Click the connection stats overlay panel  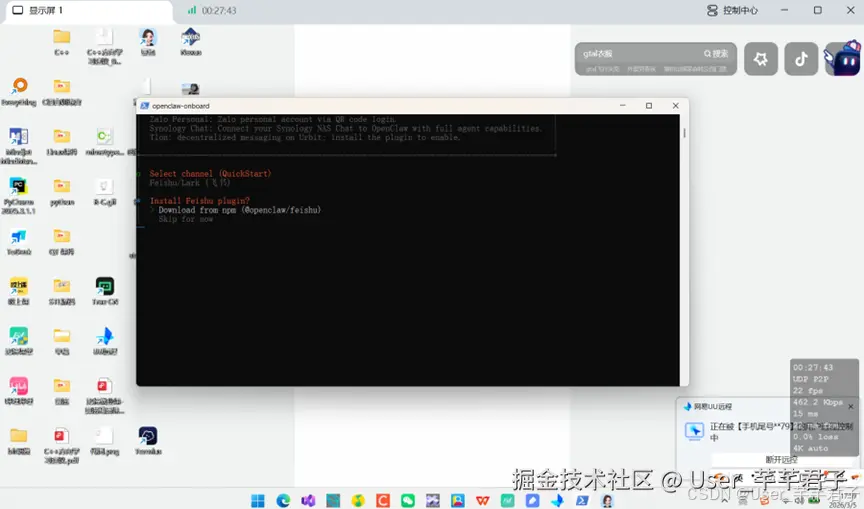click(824, 408)
